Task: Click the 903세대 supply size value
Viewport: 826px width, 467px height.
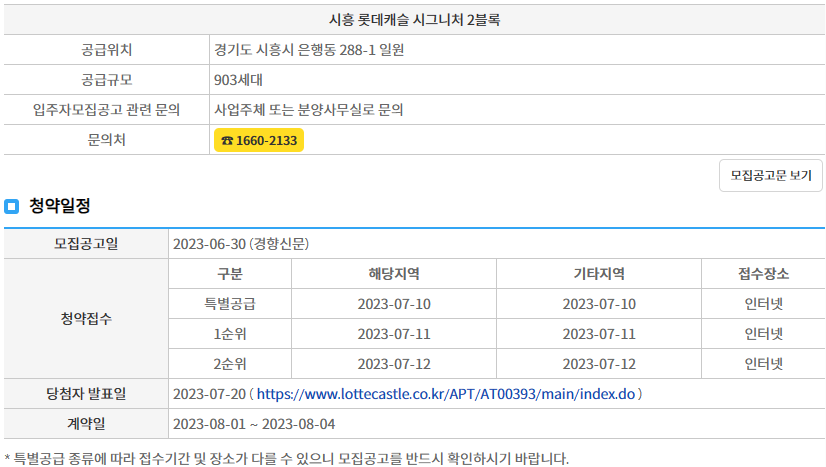Action: pos(238,80)
